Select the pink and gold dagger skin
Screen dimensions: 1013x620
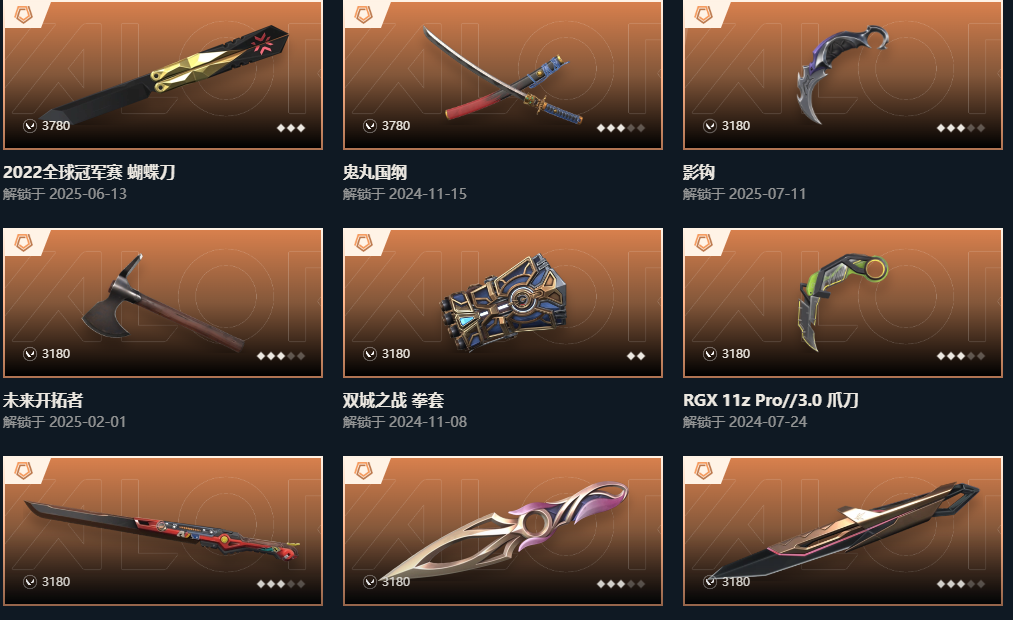[x=503, y=531]
